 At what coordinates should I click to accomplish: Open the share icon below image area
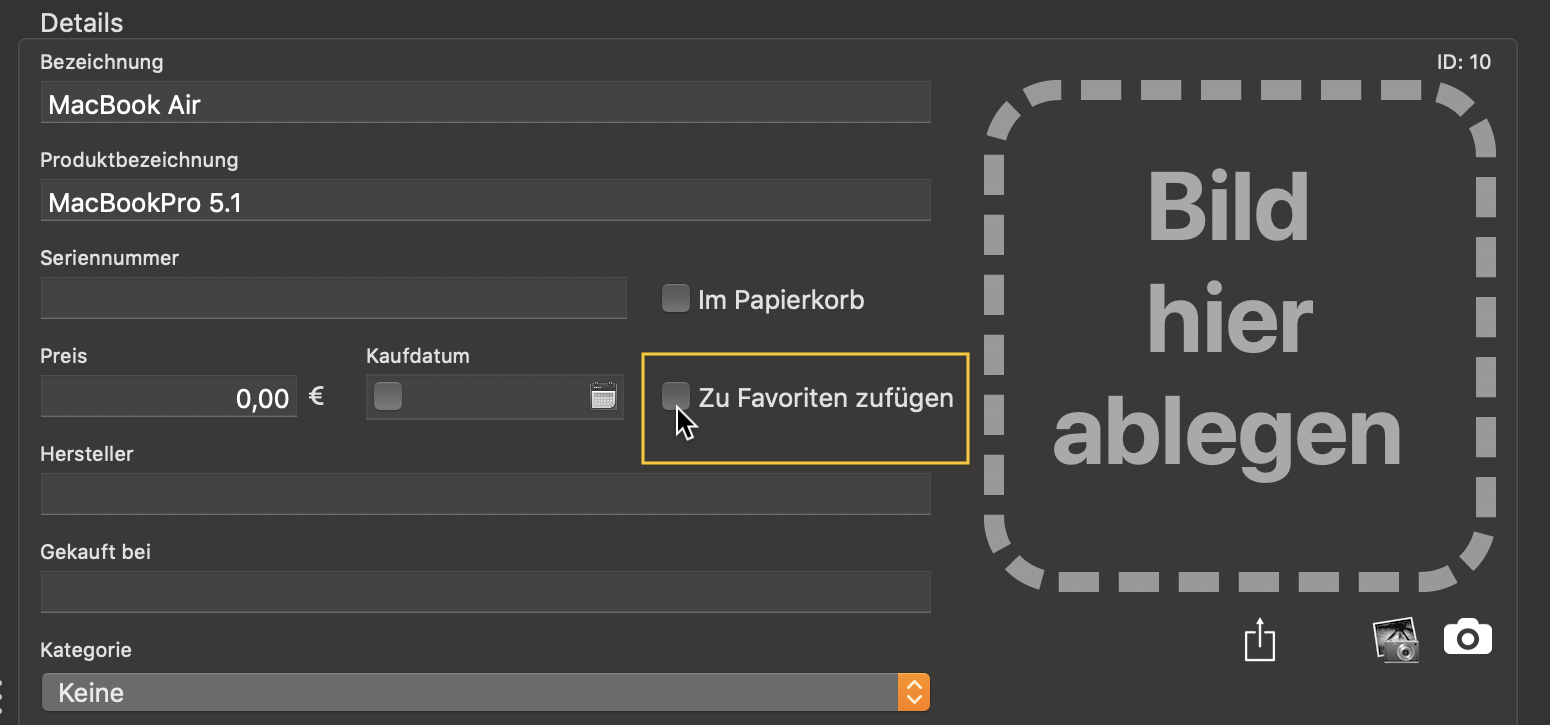(1260, 639)
